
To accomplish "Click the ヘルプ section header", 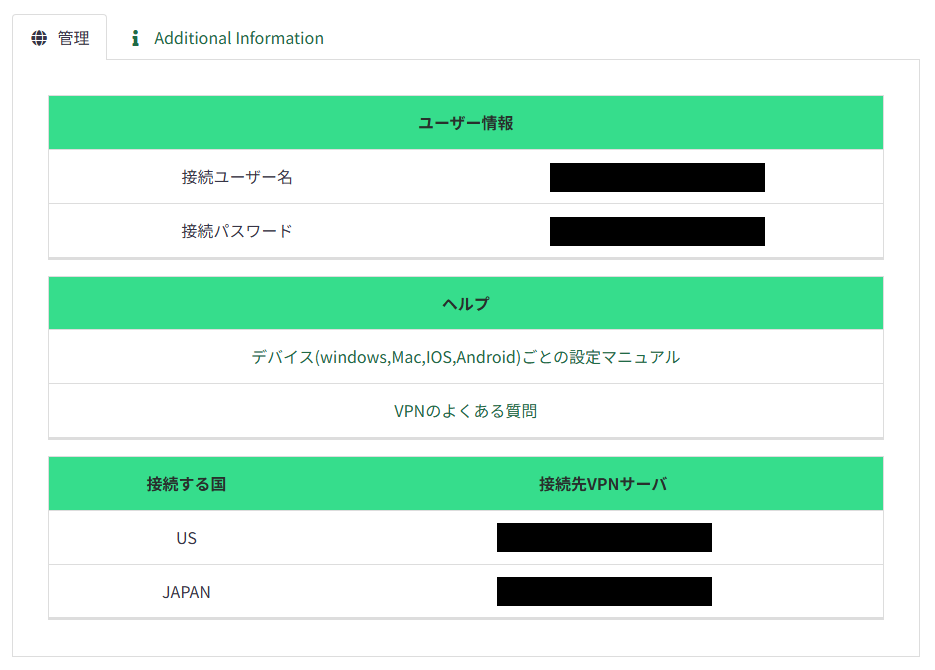I will [x=465, y=303].
